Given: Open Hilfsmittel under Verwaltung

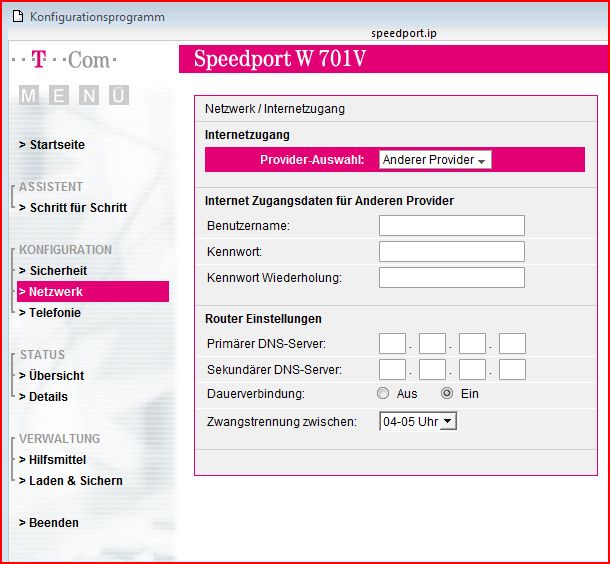Looking at the screenshot, I should pos(53,460).
